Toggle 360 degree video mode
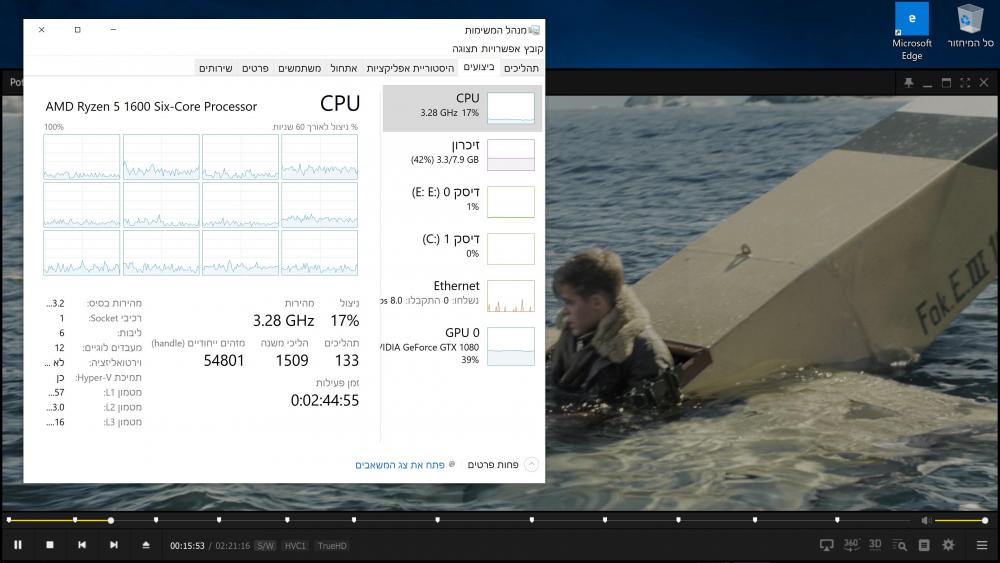 click(851, 545)
